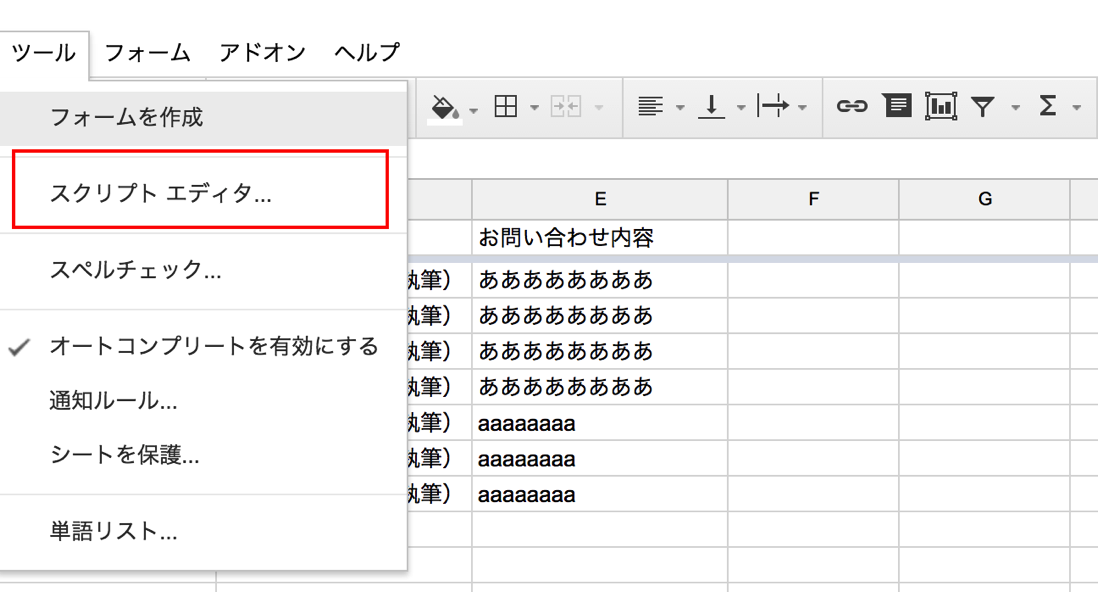Screen dimensions: 1098x592
Task: Open 通知ルール... menu item
Action: pos(203,401)
